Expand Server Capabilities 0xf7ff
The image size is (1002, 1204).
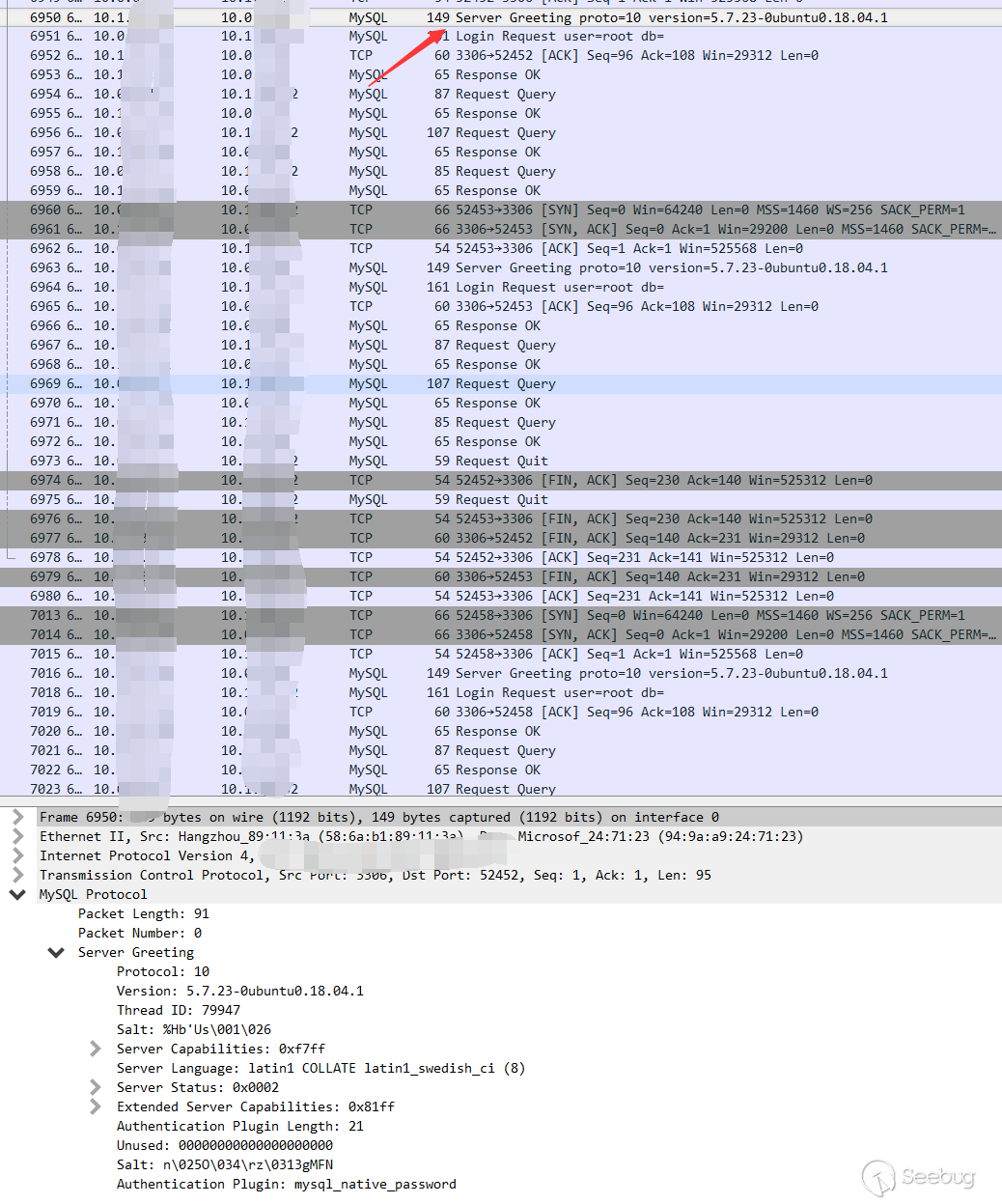[95, 1049]
